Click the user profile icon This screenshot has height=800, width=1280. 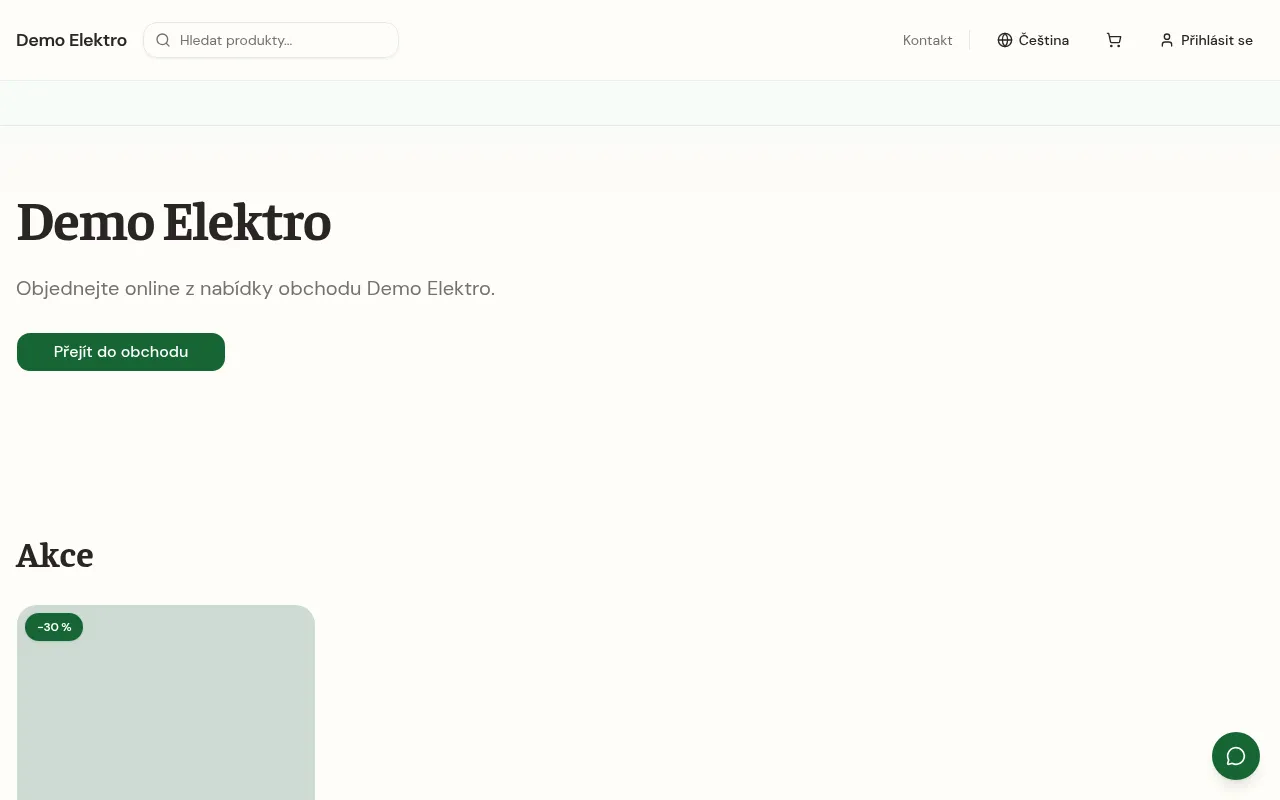click(1166, 40)
